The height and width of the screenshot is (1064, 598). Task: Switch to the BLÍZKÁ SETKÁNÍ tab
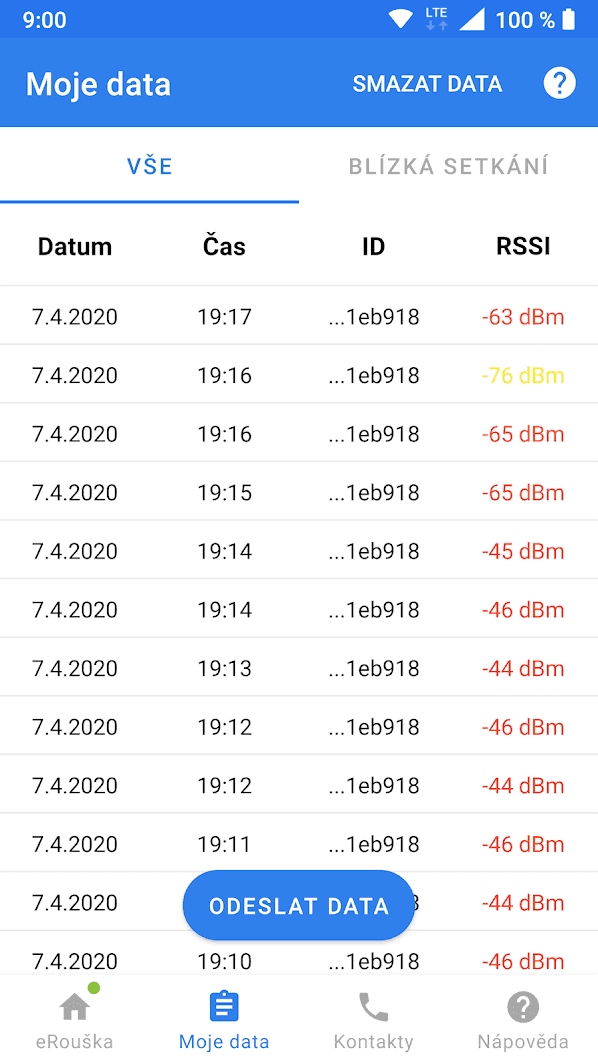point(448,166)
